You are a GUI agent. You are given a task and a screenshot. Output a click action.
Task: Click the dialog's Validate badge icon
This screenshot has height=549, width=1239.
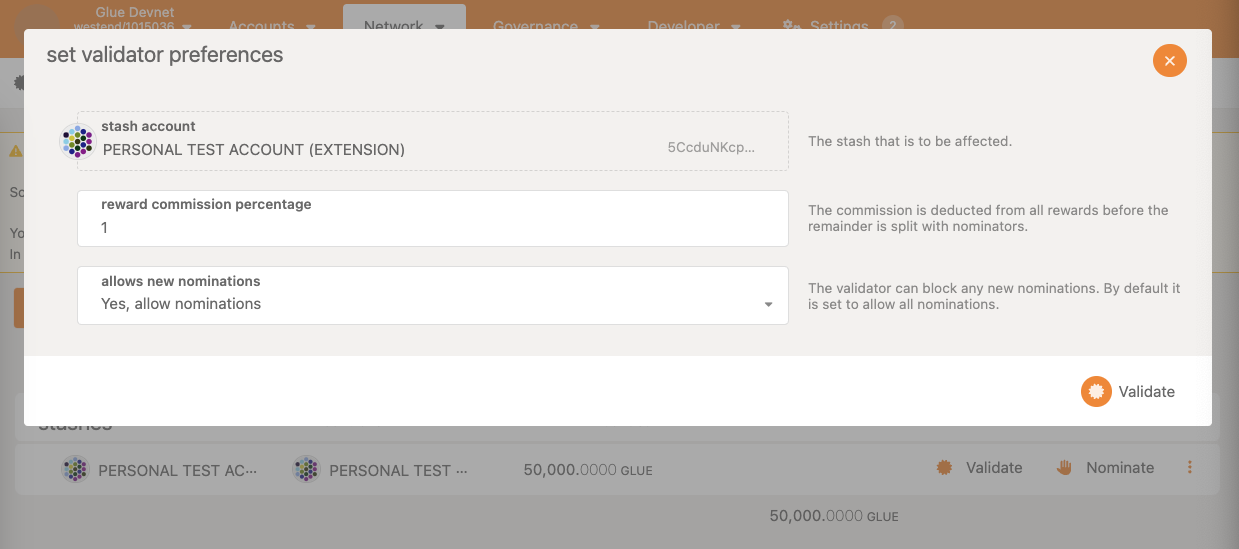(x=1096, y=391)
